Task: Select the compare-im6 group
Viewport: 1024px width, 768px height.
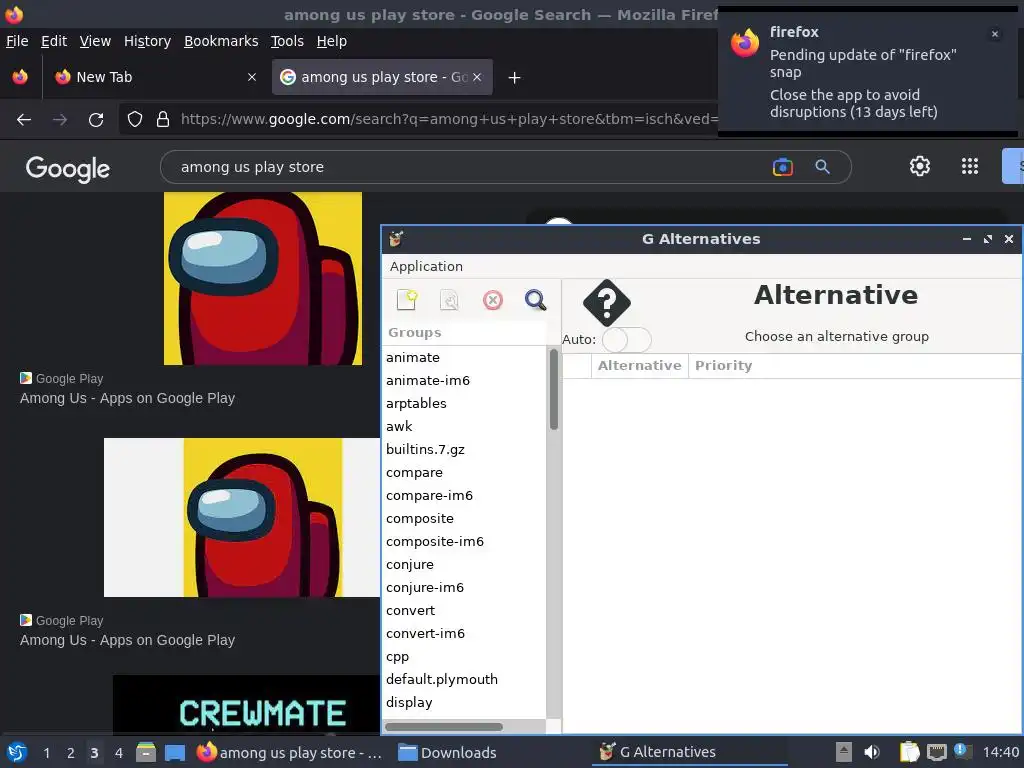Action: 429,495
